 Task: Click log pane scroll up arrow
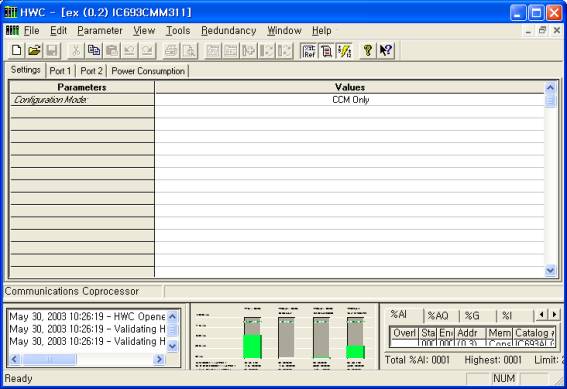[172, 317]
